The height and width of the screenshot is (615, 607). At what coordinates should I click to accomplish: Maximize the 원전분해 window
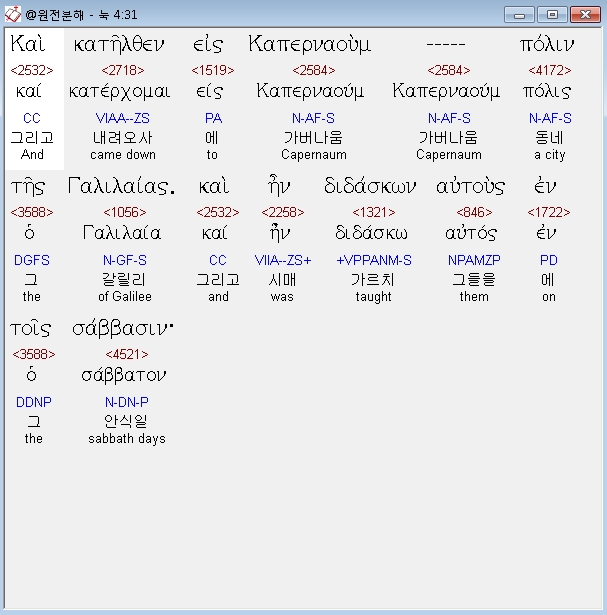coord(552,15)
